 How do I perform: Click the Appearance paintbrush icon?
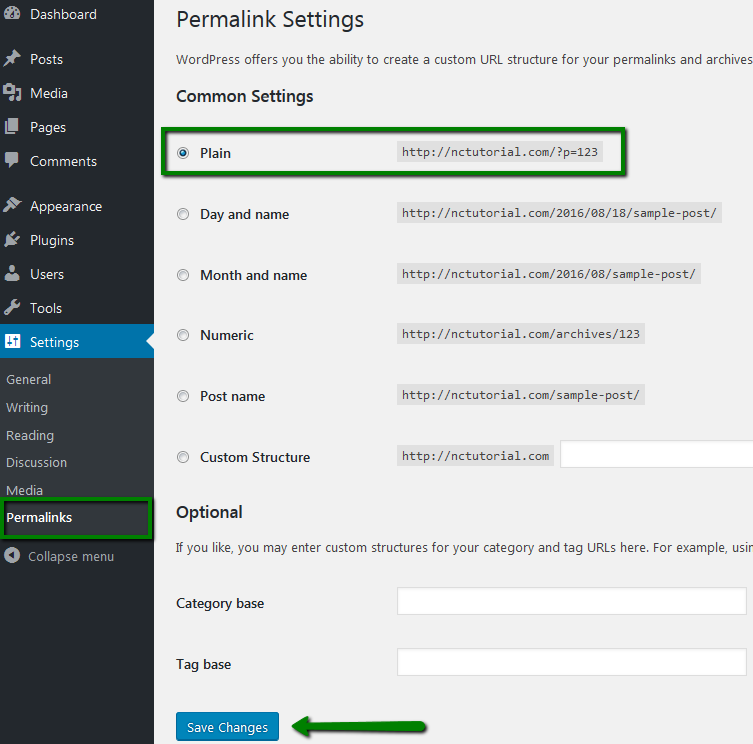point(12,206)
